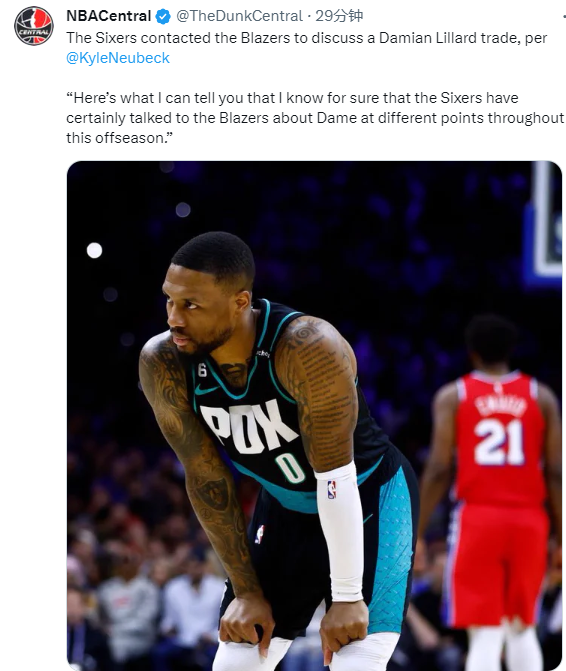Click the PDX lettering on the jersey
The image size is (566, 671).
248,427
